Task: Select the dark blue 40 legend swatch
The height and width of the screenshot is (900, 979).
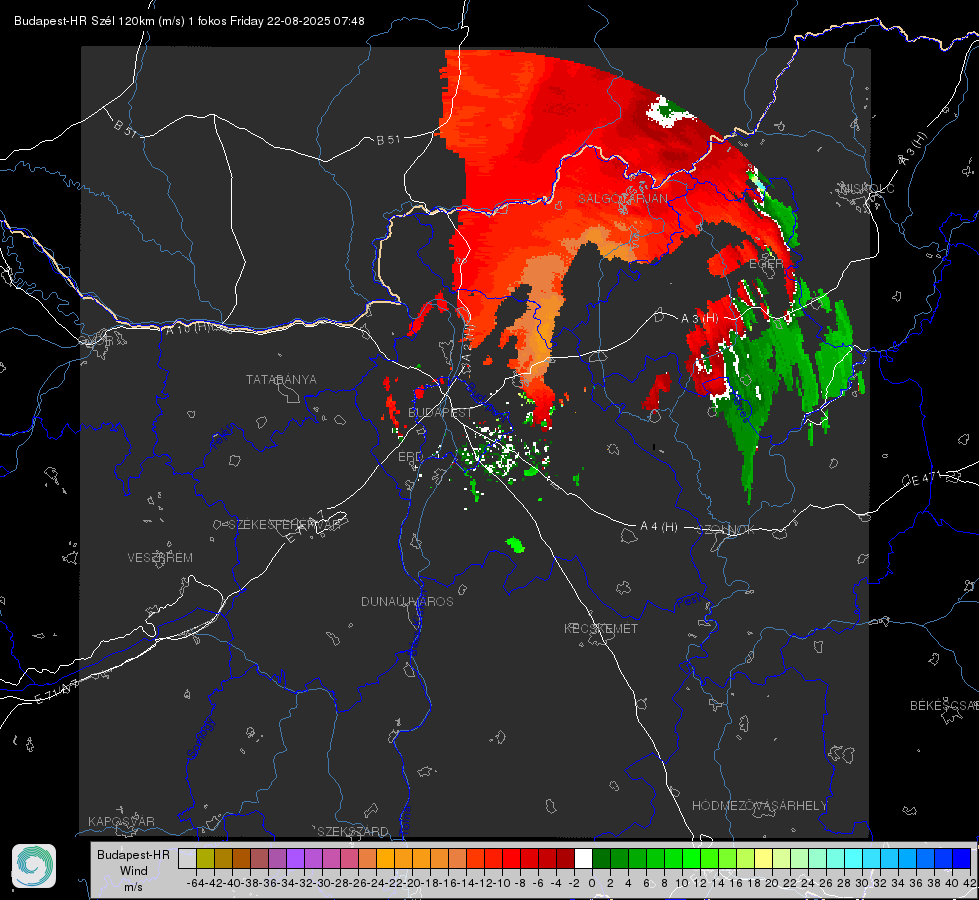Action: [x=961, y=858]
